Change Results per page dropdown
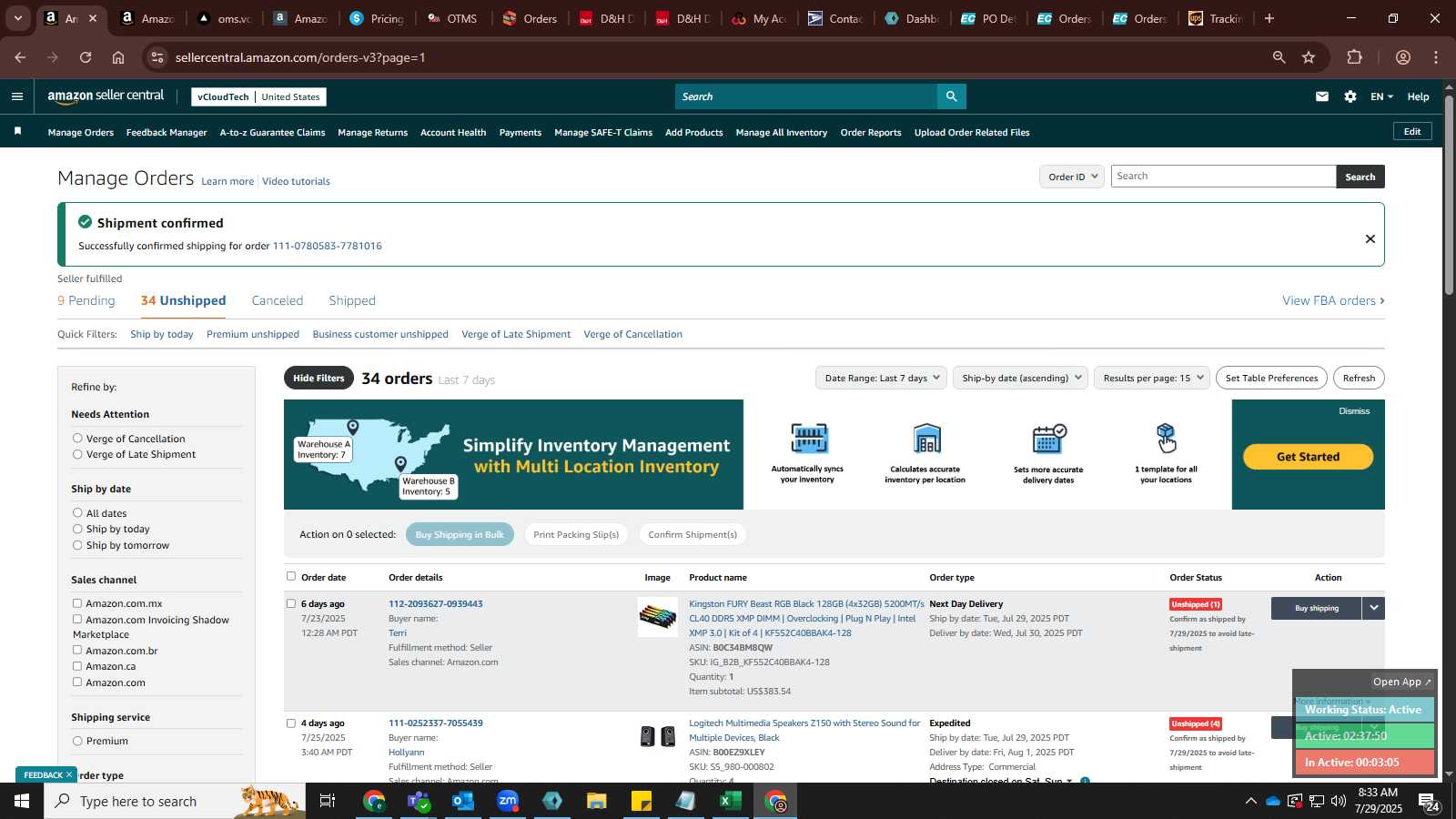 [x=1152, y=378]
